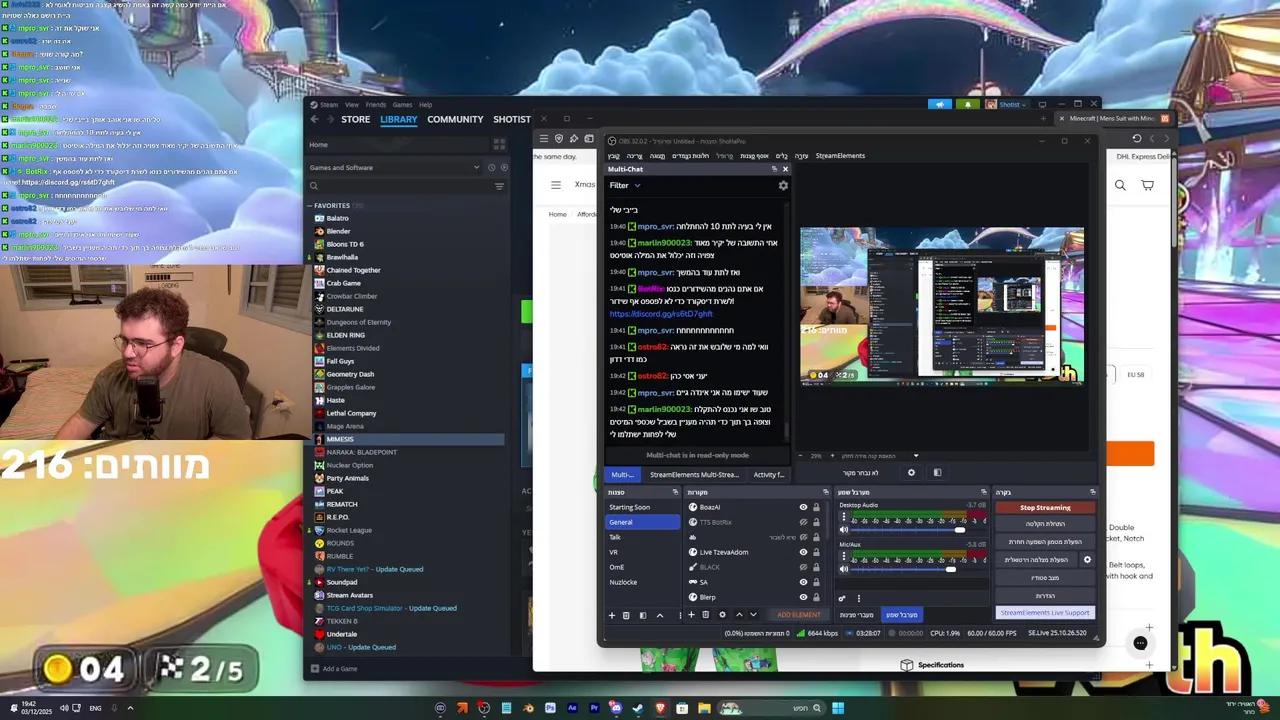Show the BLACK source
This screenshot has width=1280, height=720.
tap(803, 567)
